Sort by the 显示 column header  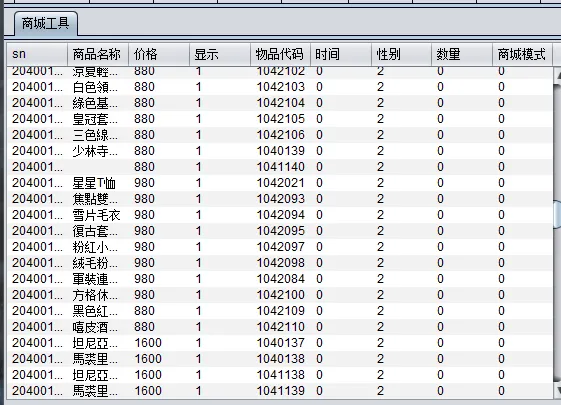[220, 54]
